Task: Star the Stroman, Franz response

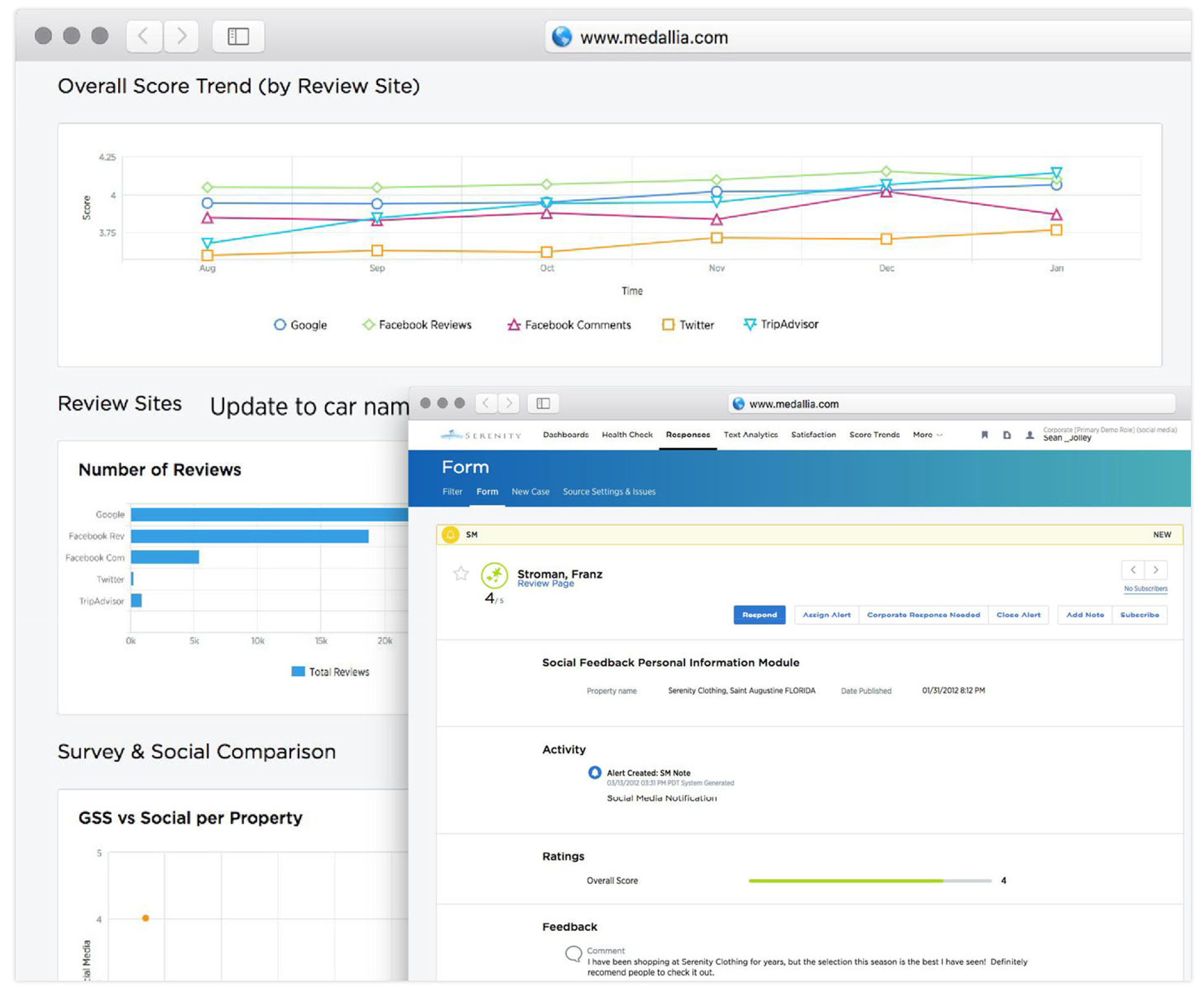Action: point(461,573)
